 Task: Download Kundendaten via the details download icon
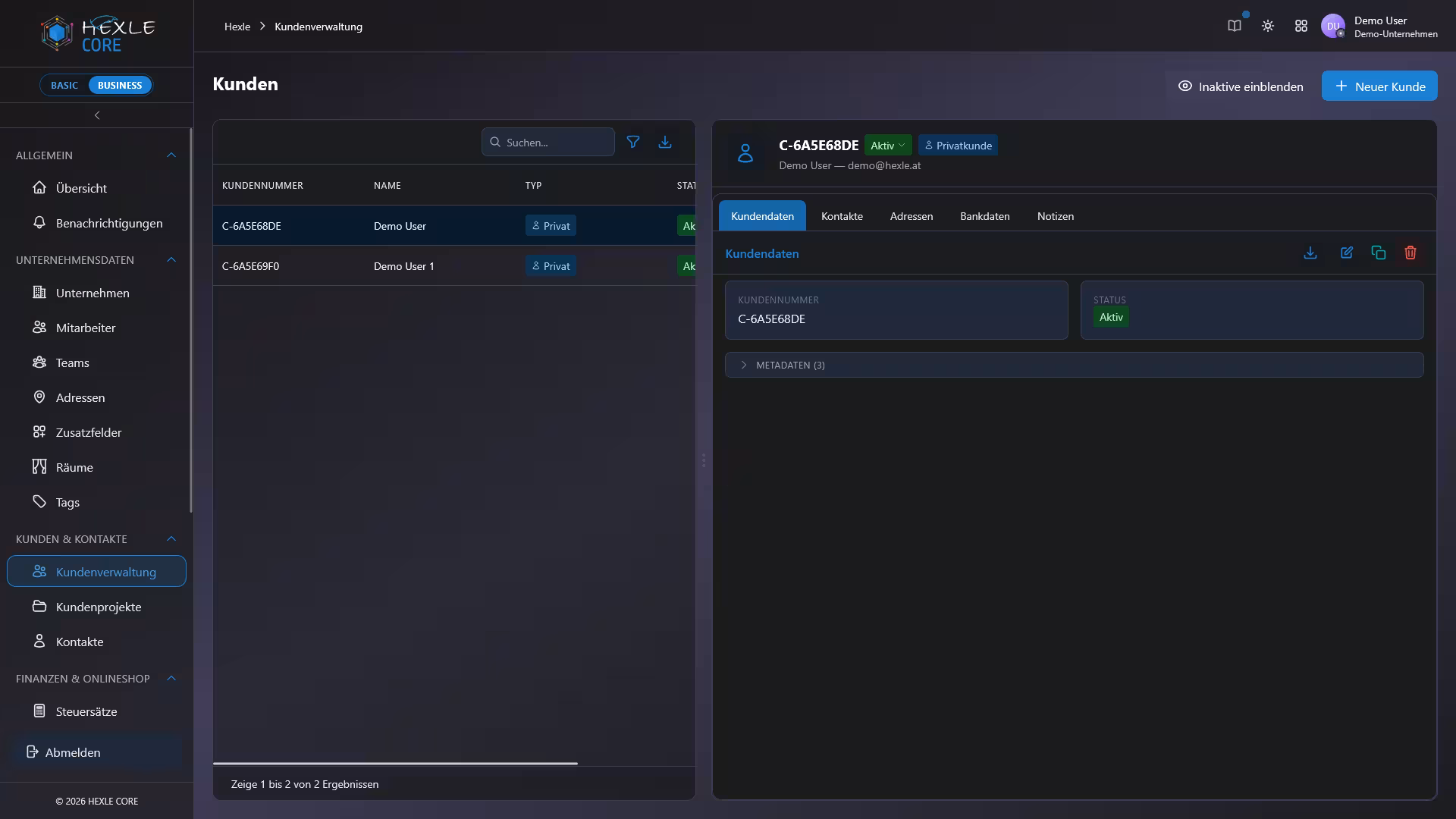pyautogui.click(x=1310, y=253)
